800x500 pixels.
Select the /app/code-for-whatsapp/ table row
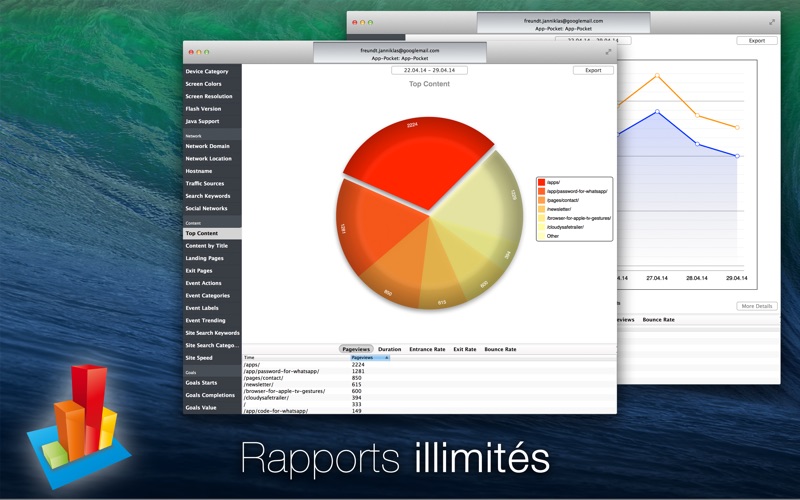[x=429, y=411]
